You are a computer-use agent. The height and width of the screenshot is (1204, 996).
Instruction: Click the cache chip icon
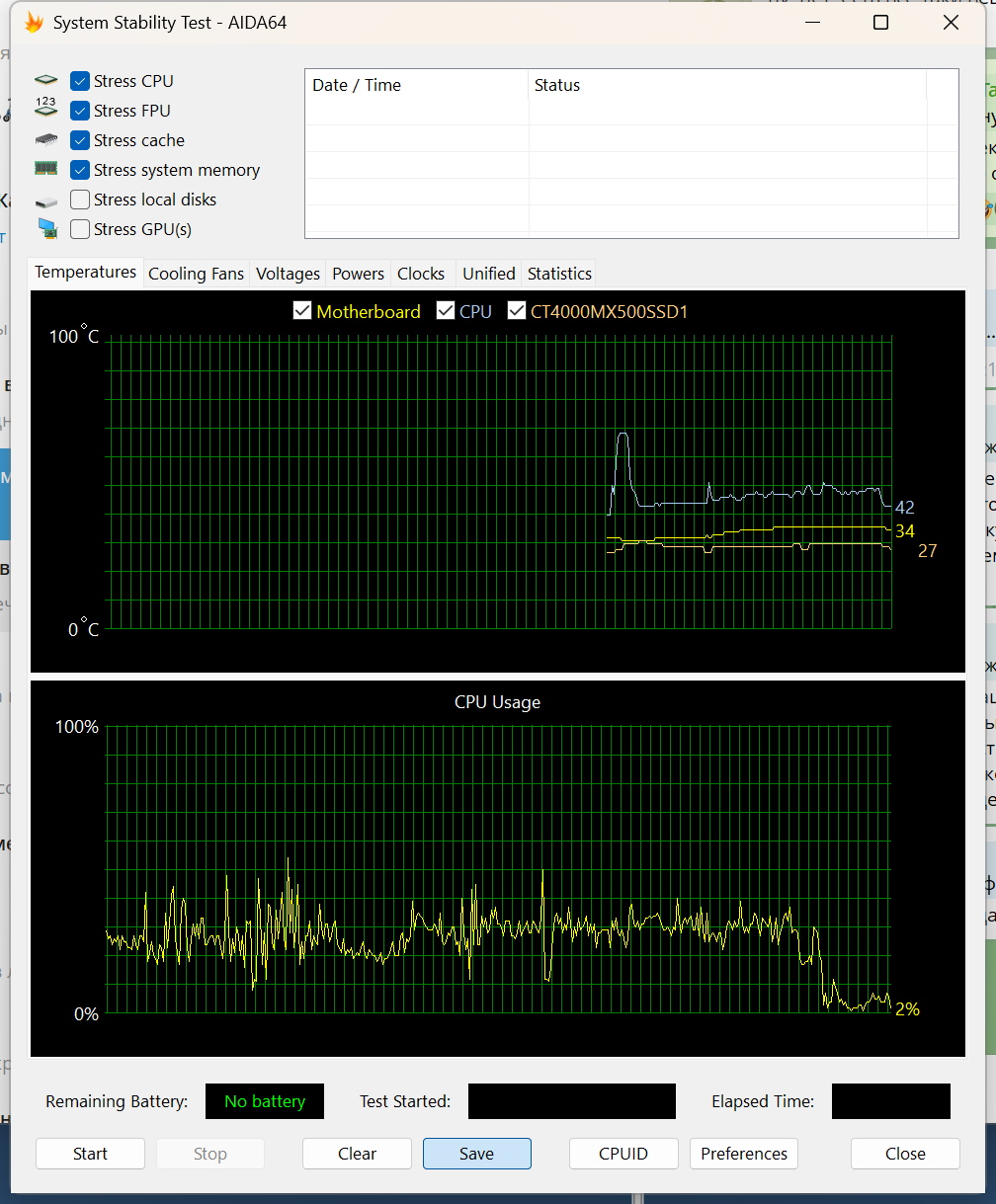click(46, 140)
